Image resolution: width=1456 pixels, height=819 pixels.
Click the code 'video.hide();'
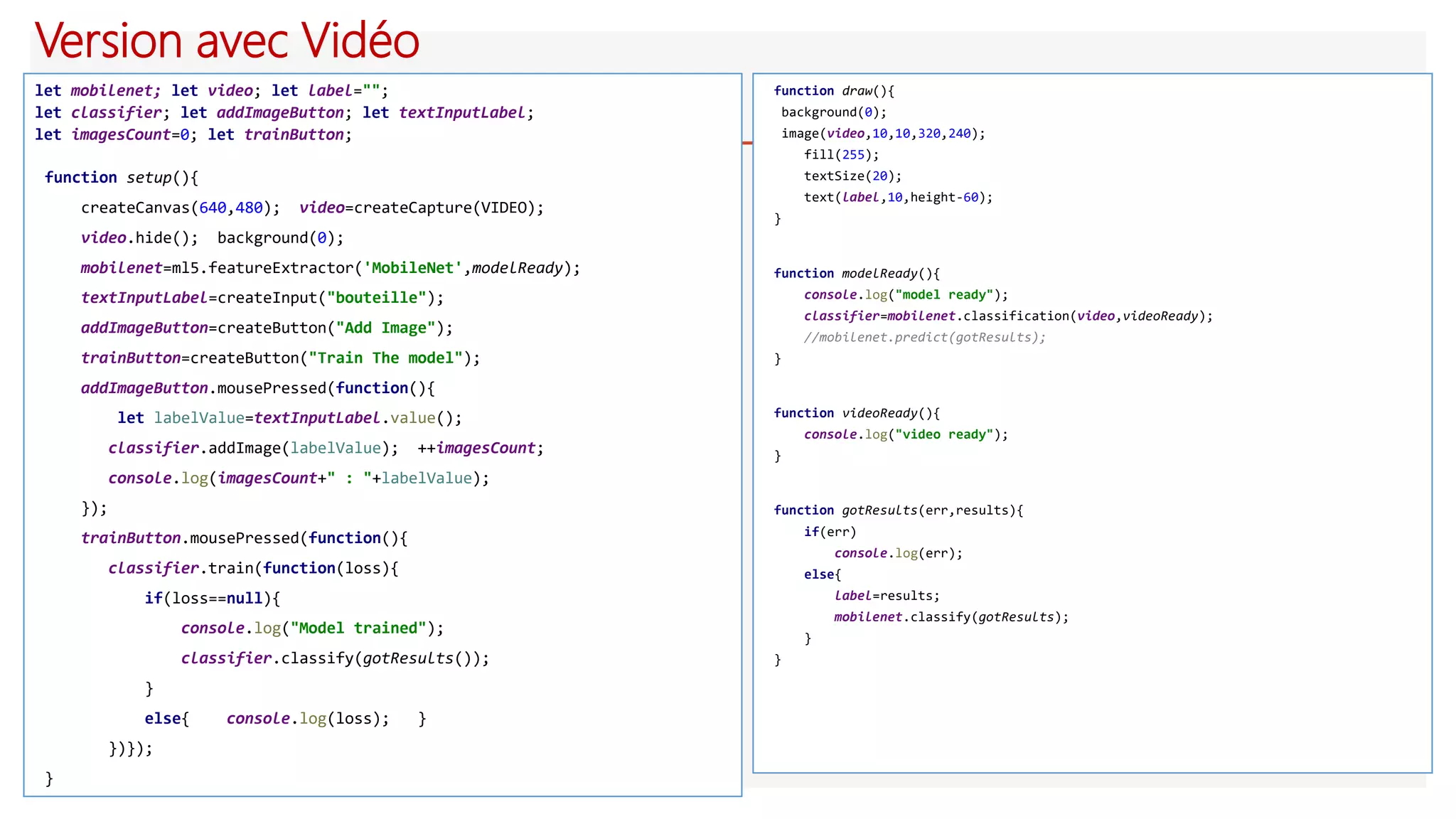point(139,237)
